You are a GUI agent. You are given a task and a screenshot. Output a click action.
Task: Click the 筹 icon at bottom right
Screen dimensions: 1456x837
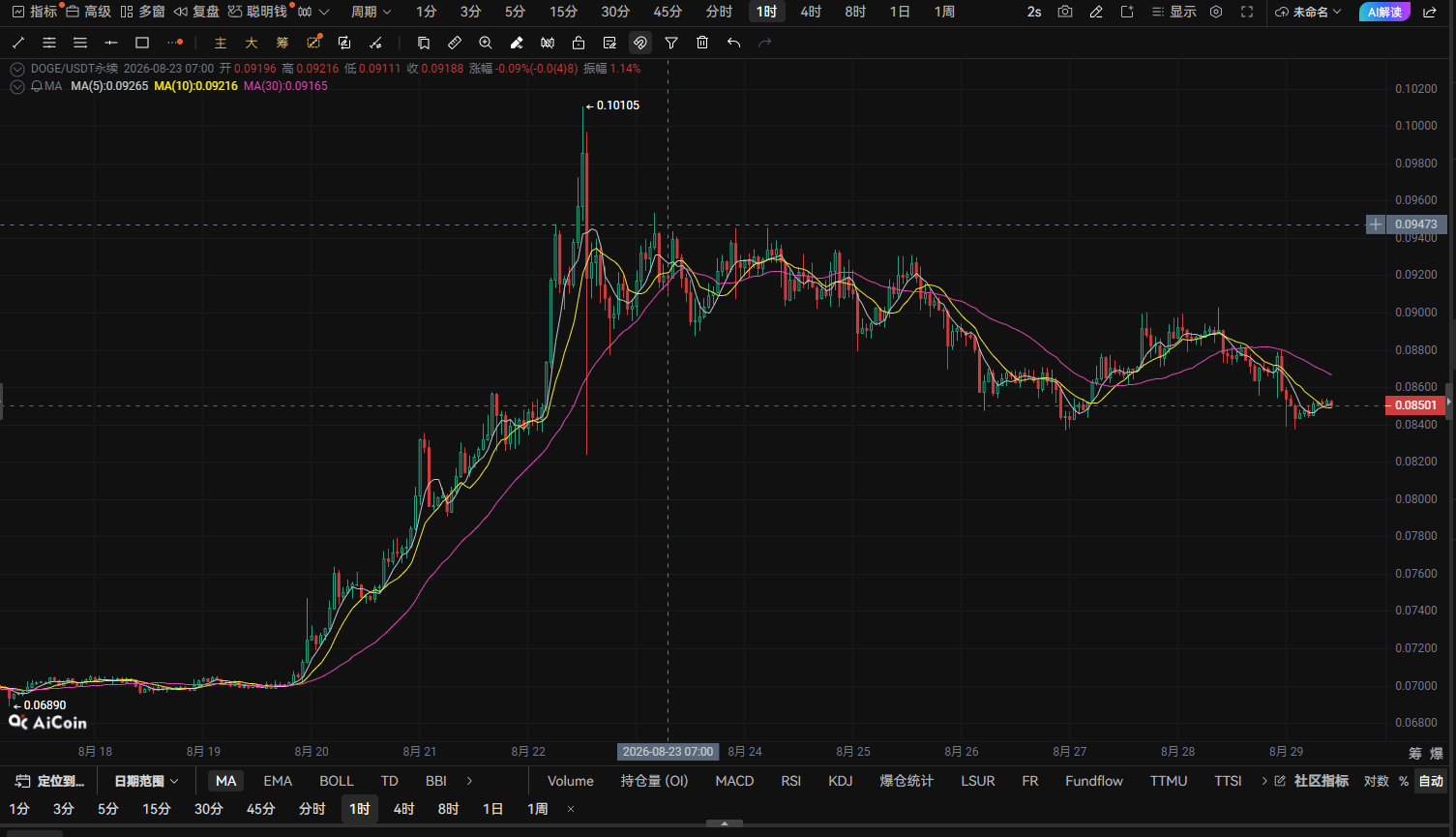[x=1415, y=753]
